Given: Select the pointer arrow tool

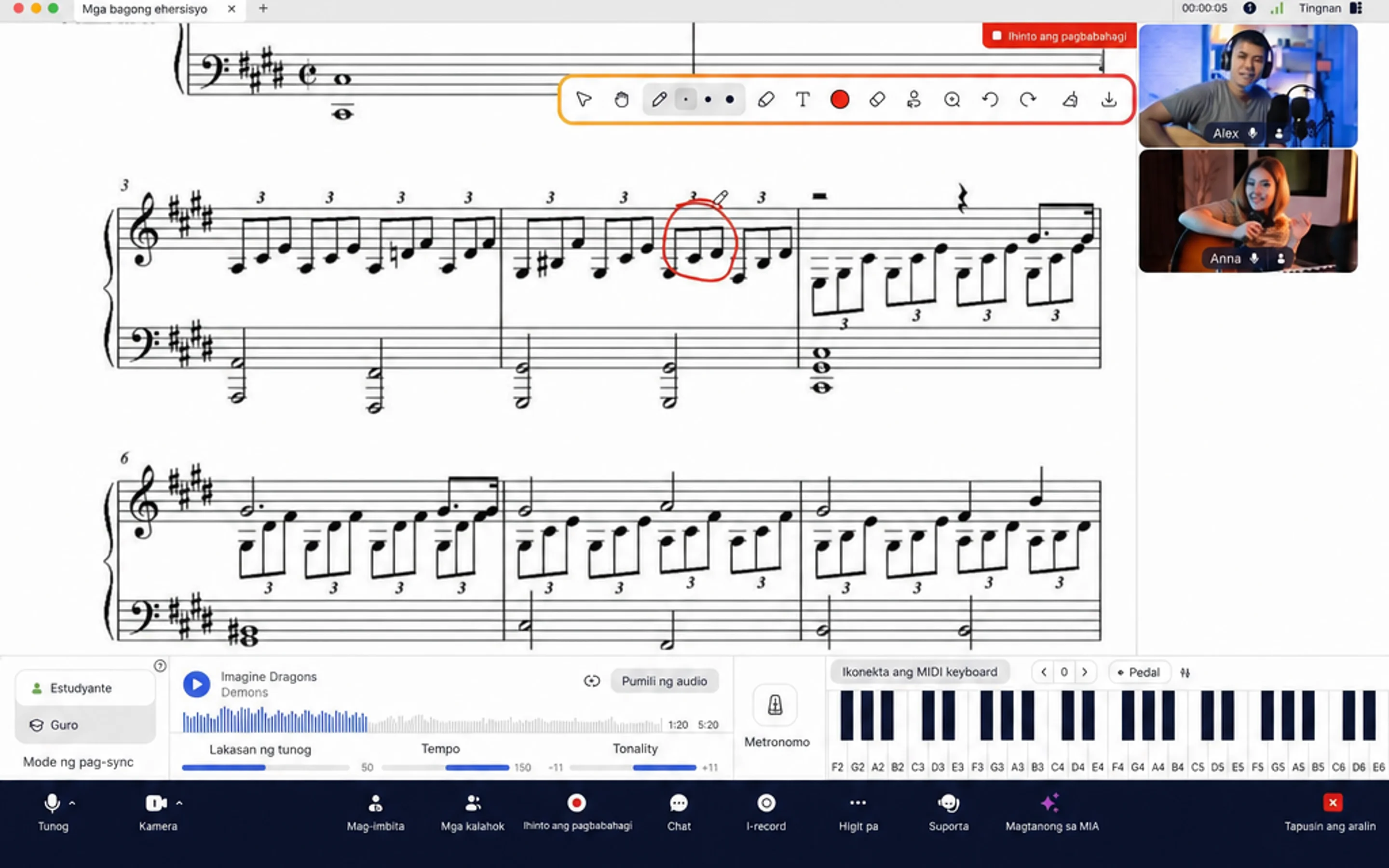Looking at the screenshot, I should tap(584, 99).
